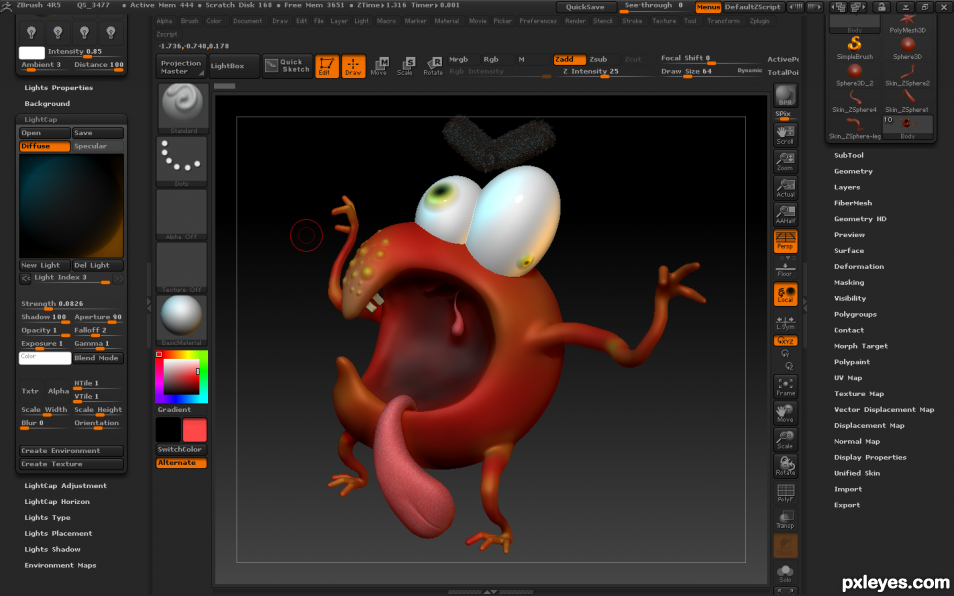
Task: Switch to the Move transform icon
Action: click(x=379, y=66)
